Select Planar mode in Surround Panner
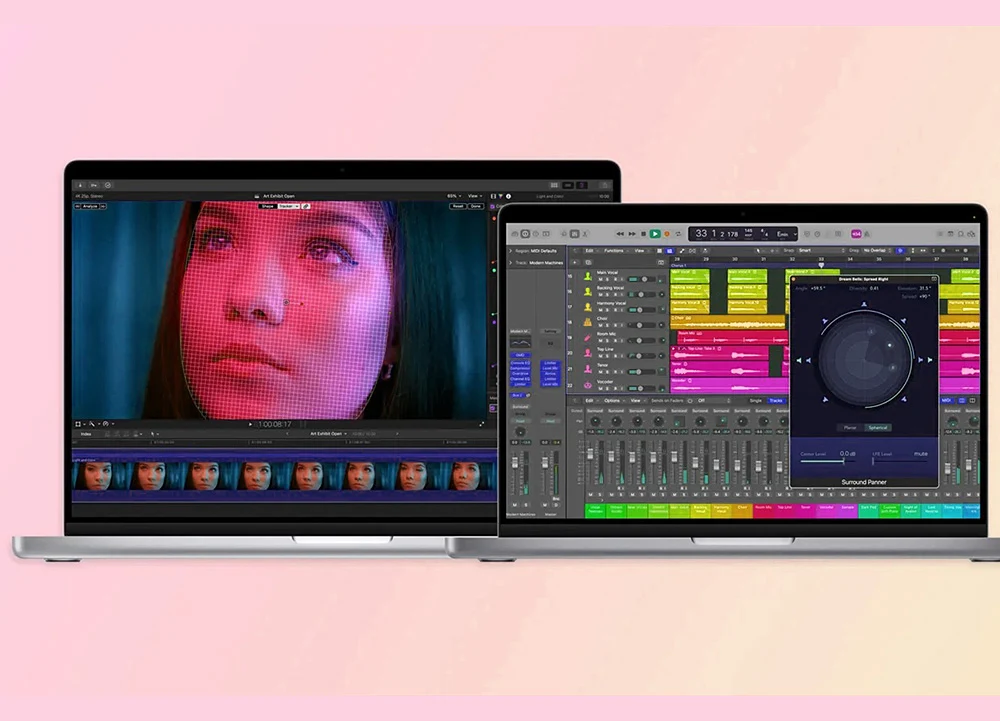The height and width of the screenshot is (721, 1000). [850, 427]
